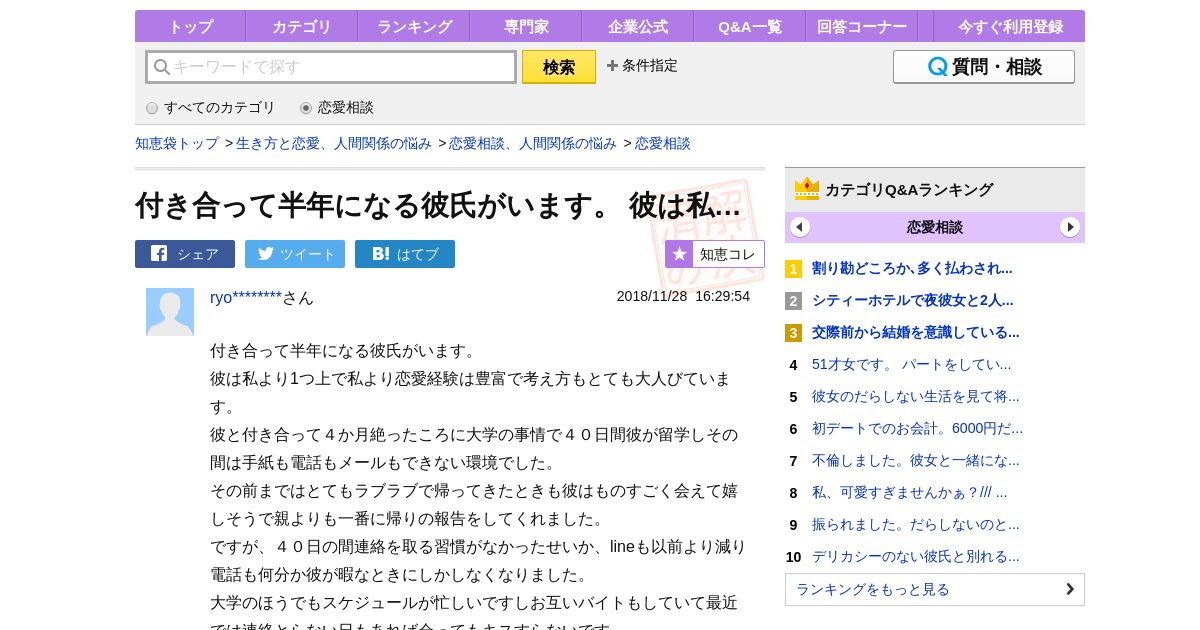This screenshot has height=630, width=1200.
Task: Click the 質問・相談 button
Action: 983,67
